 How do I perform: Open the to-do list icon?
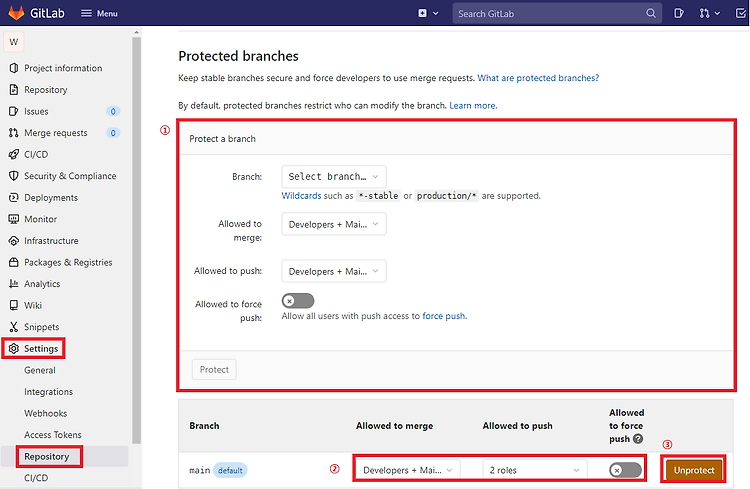click(741, 13)
